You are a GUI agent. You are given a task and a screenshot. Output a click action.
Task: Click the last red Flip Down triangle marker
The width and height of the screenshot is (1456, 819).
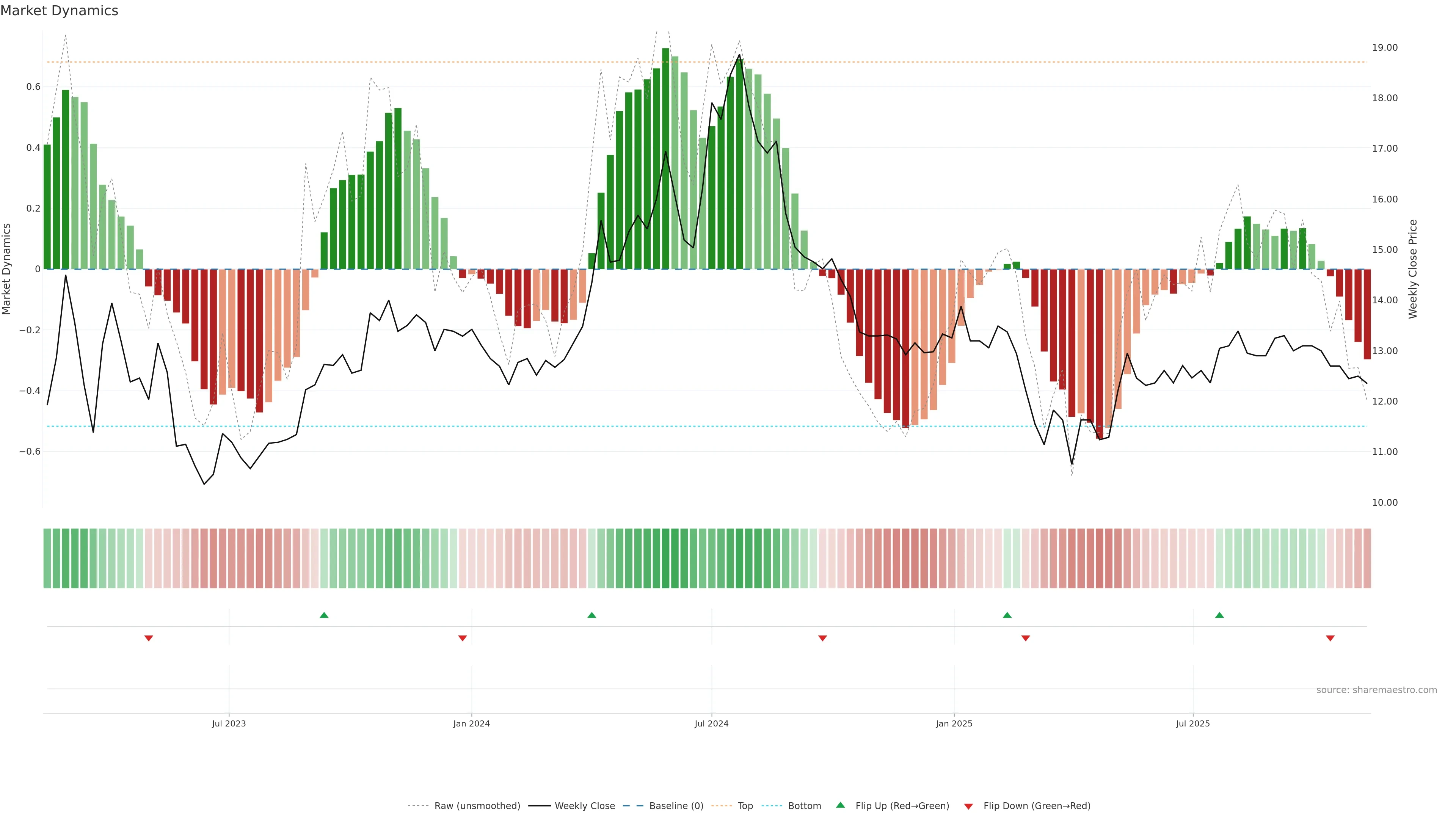(x=1330, y=638)
